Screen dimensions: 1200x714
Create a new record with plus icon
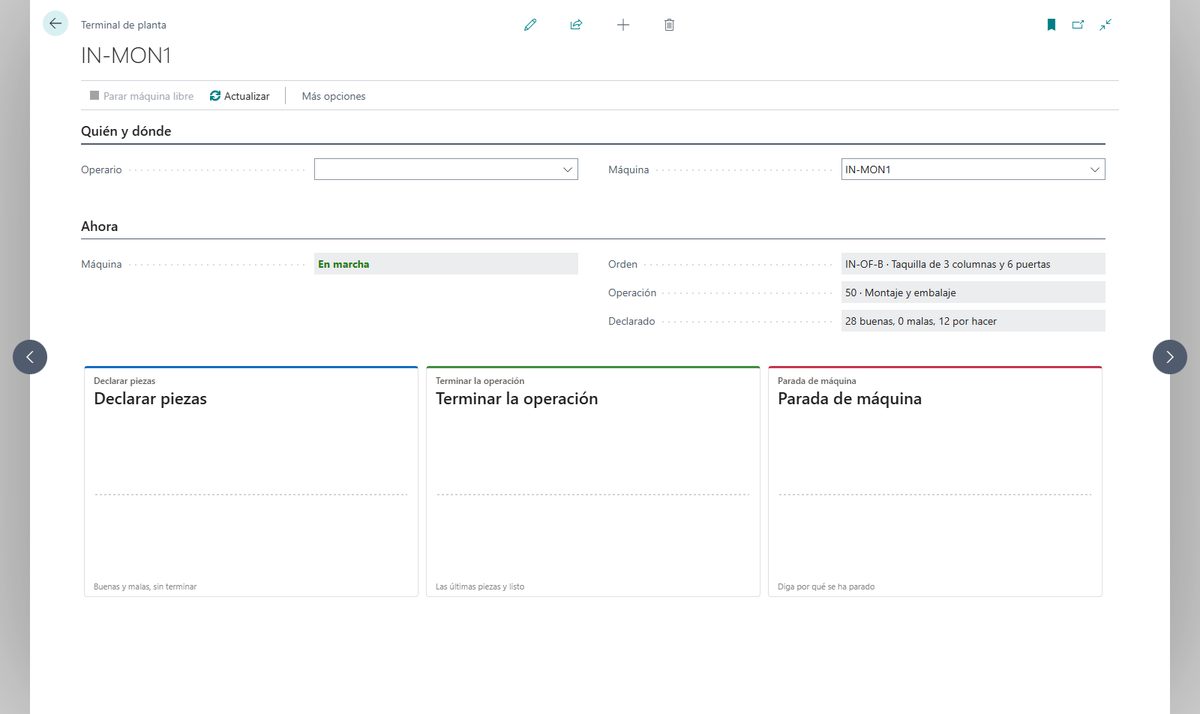coord(623,25)
